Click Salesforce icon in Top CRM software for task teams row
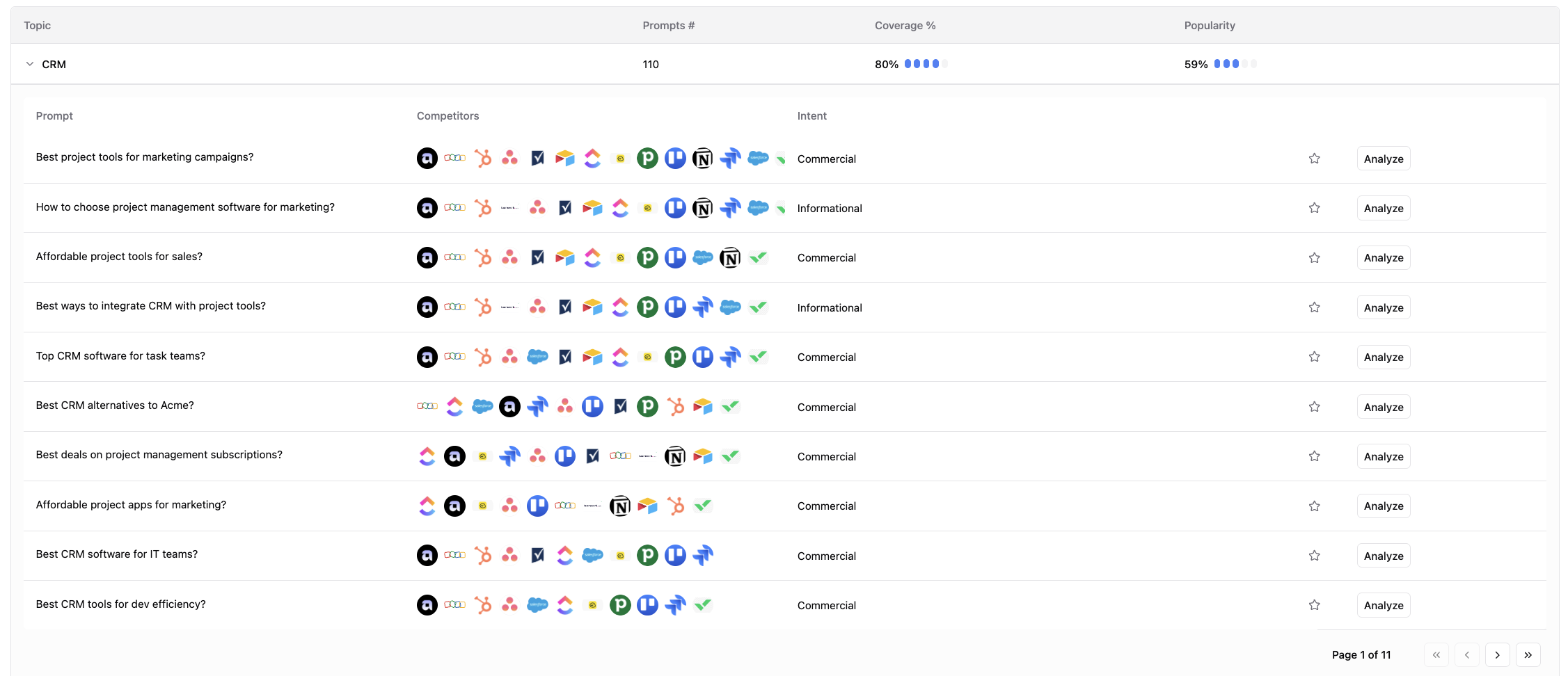The width and height of the screenshot is (1568, 676). click(537, 357)
